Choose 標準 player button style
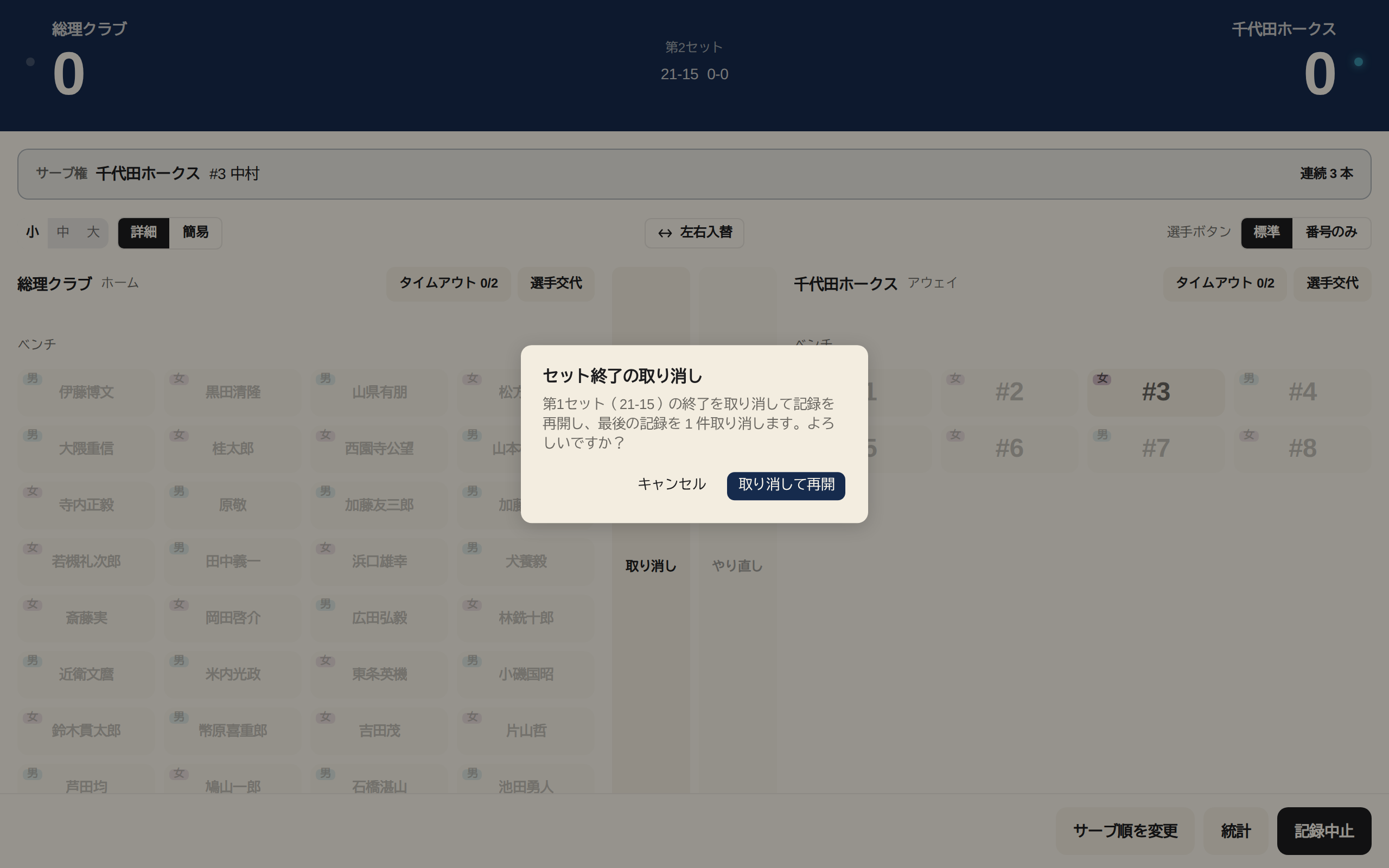Screen dimensions: 1389x868 point(1267,233)
